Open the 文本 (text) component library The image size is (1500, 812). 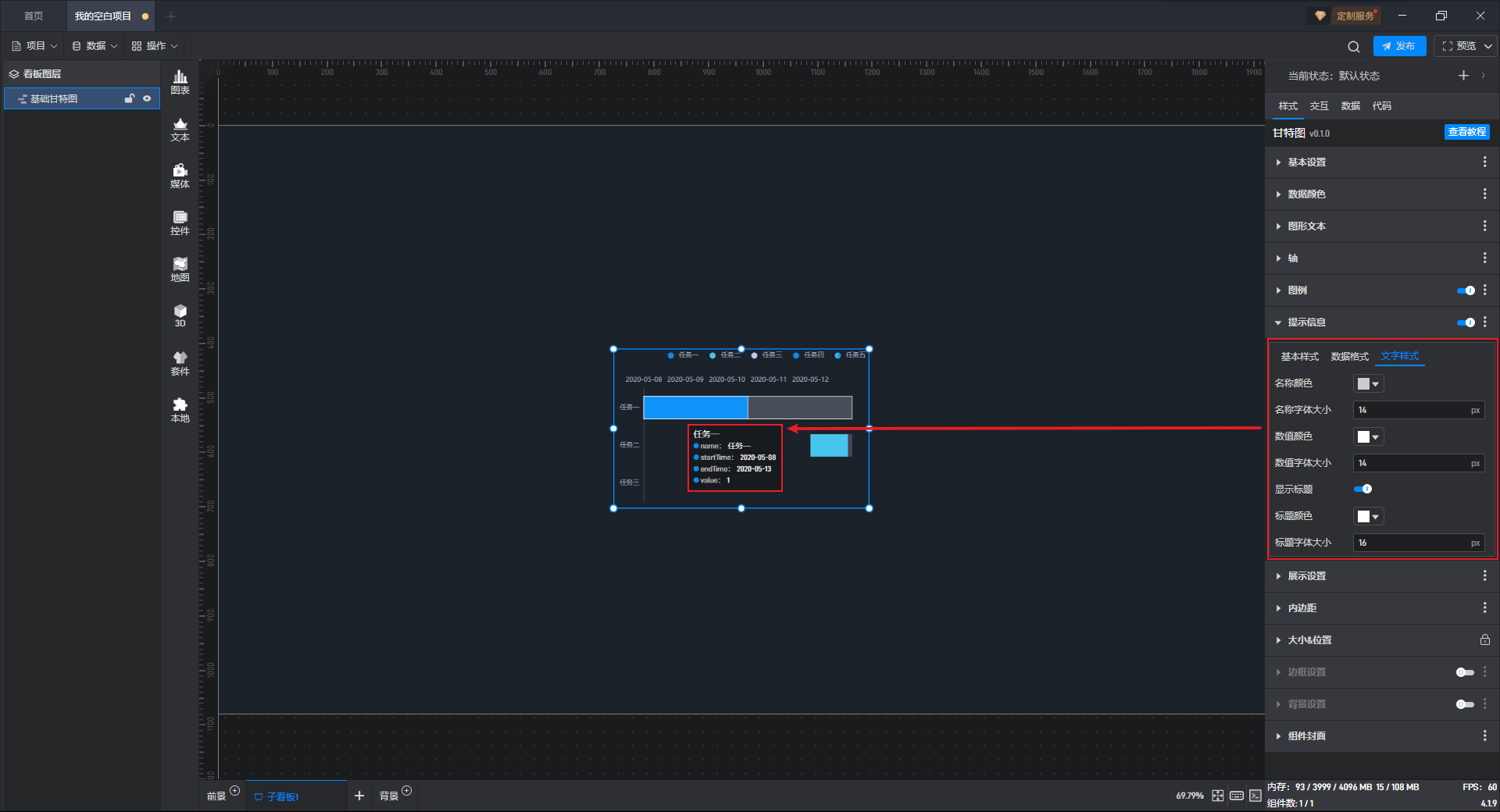tap(180, 129)
